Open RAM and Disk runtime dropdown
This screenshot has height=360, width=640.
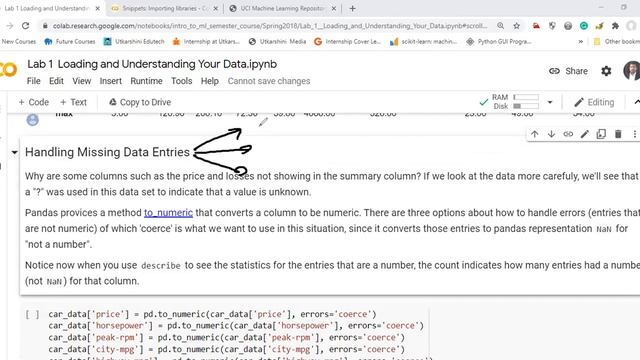click(550, 102)
